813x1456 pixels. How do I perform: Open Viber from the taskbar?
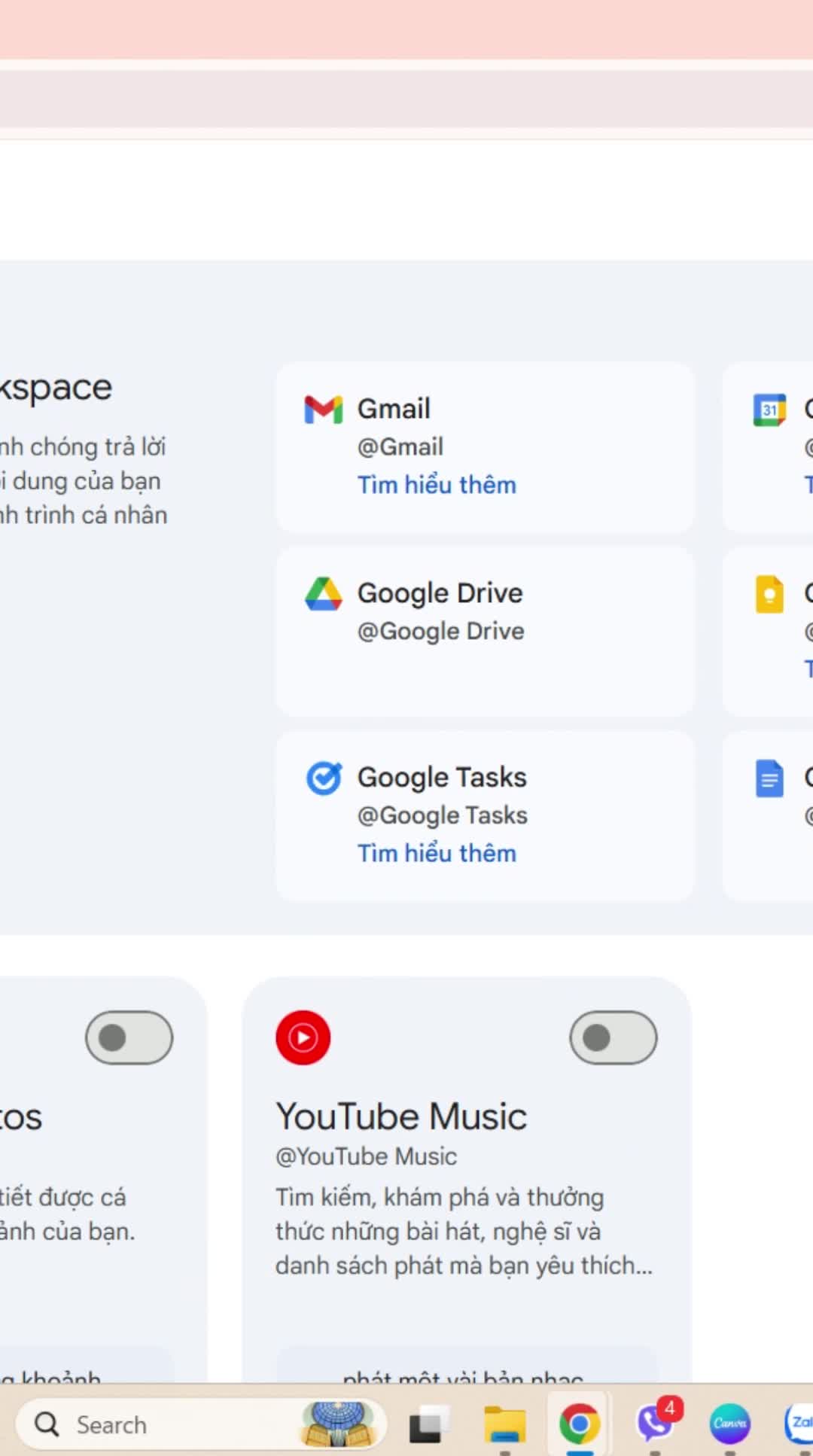(x=655, y=1424)
